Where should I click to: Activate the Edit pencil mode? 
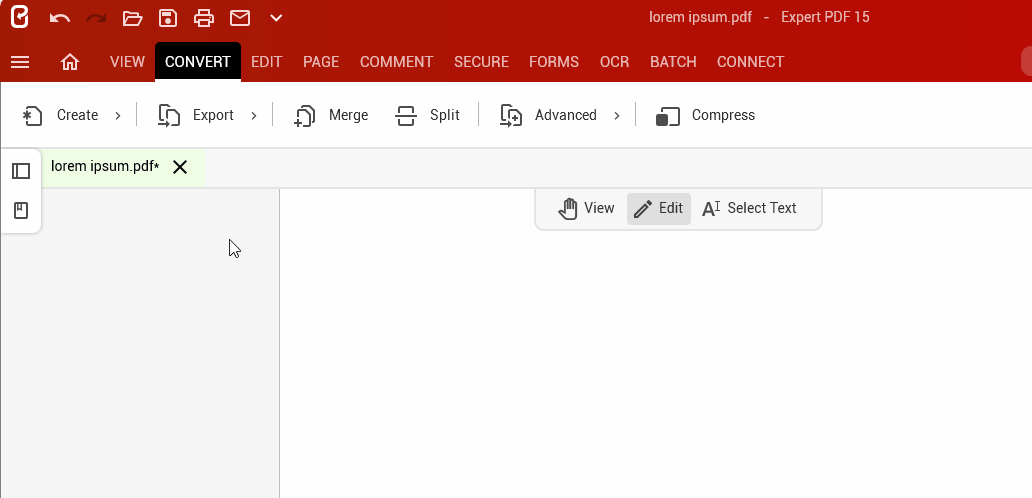coord(659,209)
